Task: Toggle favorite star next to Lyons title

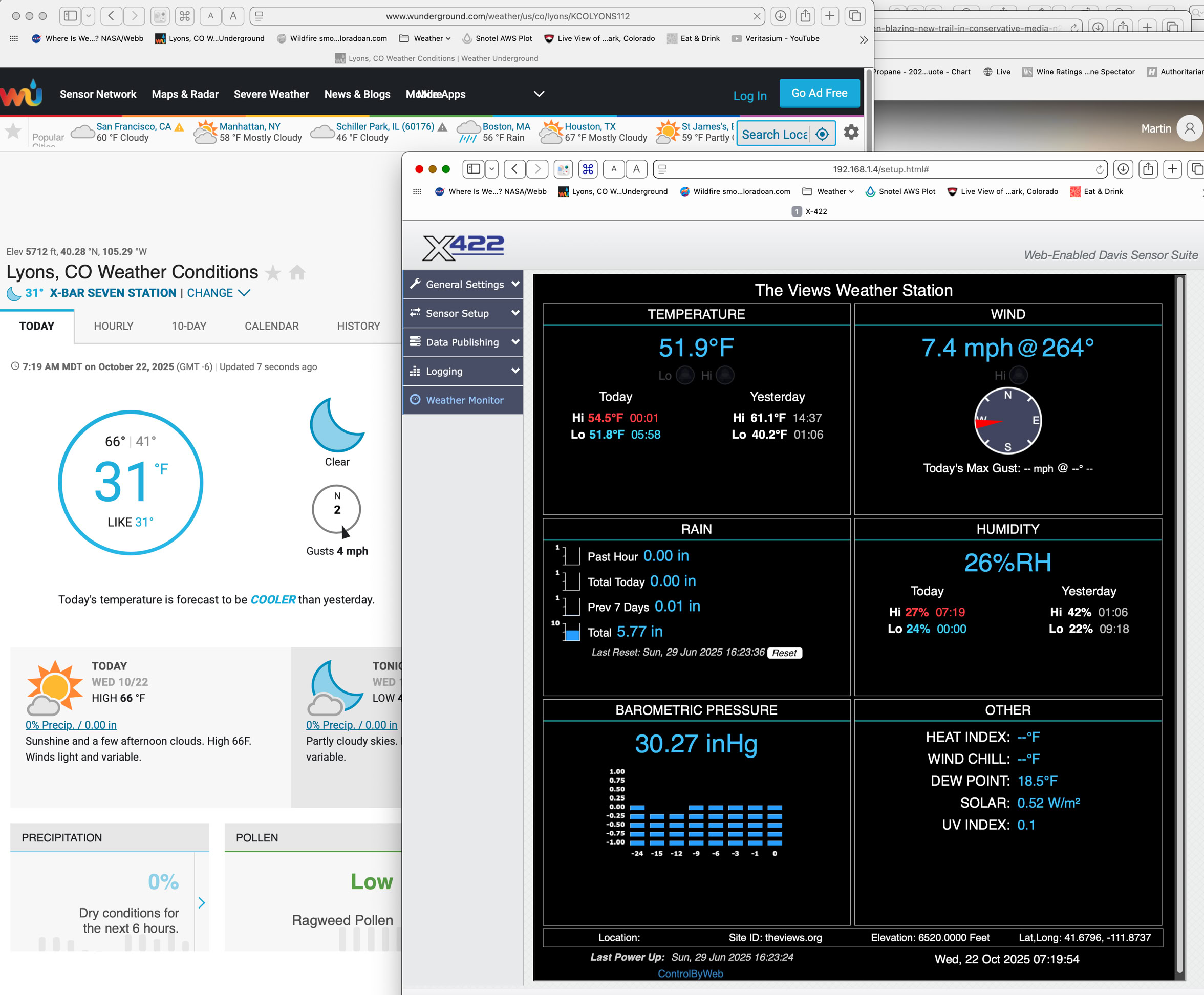Action: tap(273, 273)
